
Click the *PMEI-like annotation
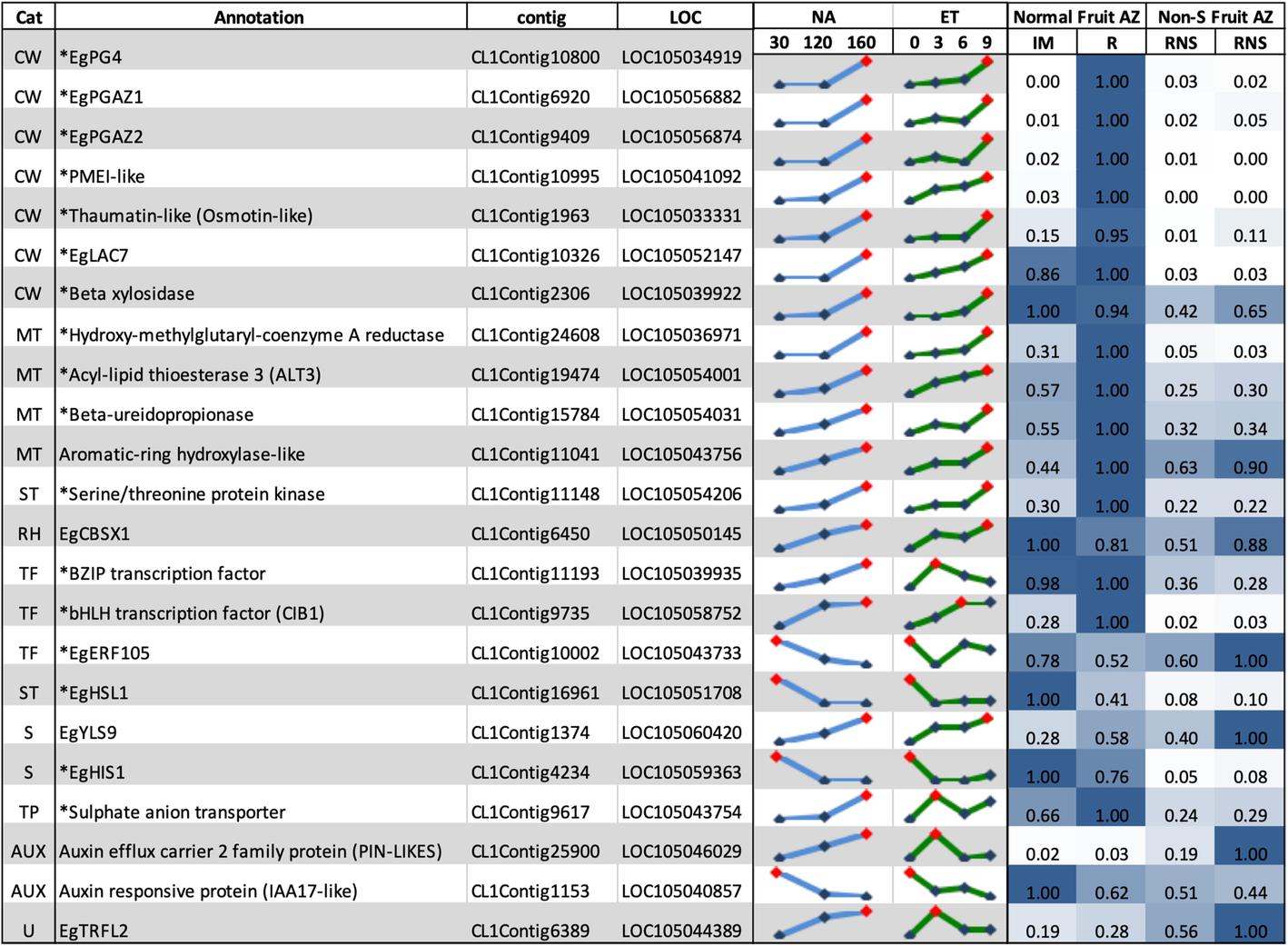(x=102, y=176)
